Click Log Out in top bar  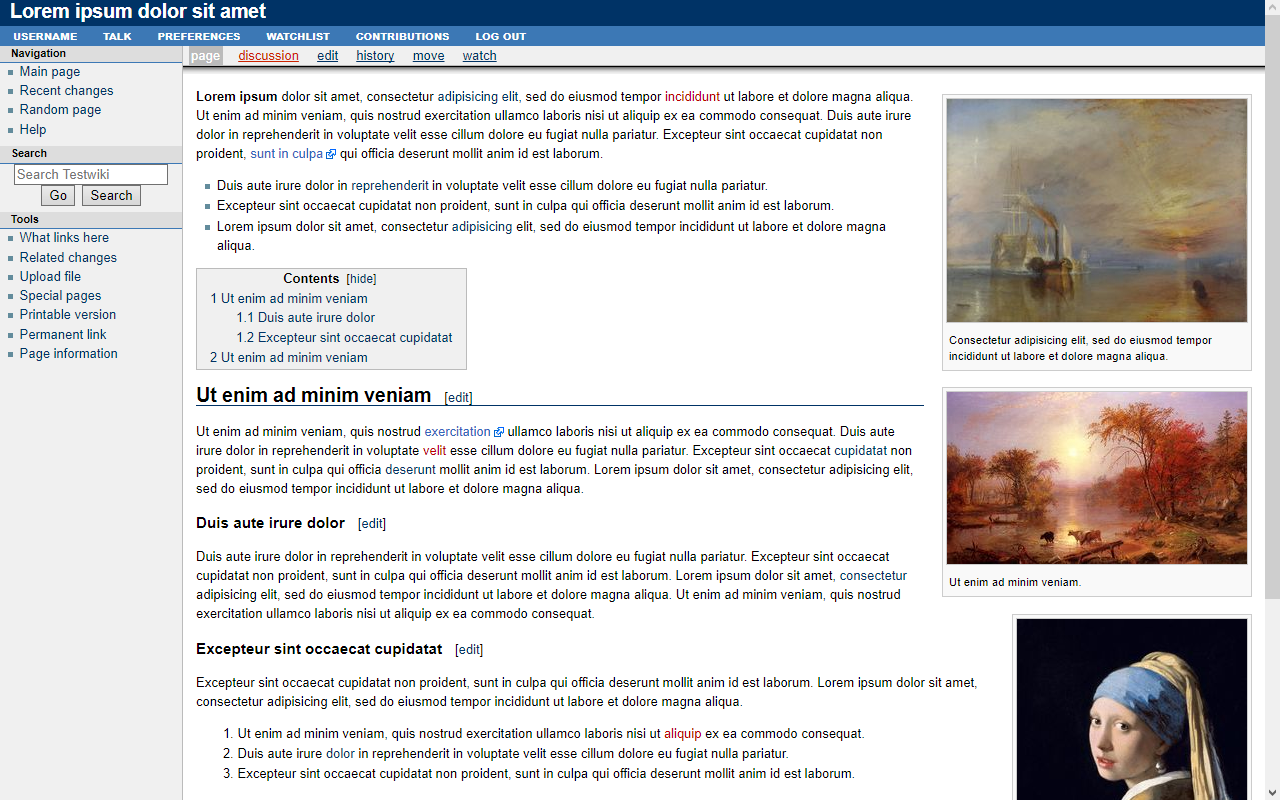[500, 36]
